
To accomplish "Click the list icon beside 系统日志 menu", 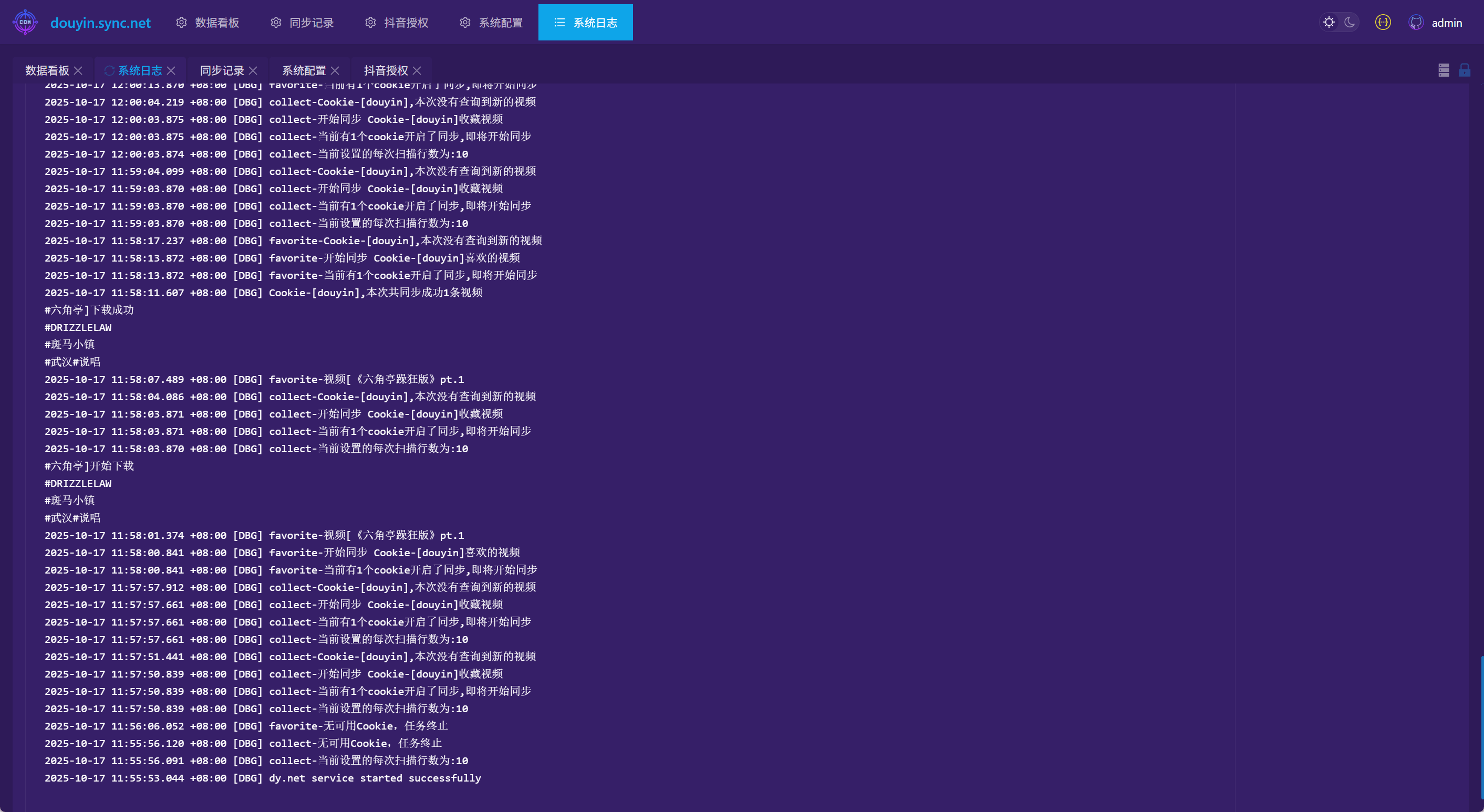I will [559, 23].
